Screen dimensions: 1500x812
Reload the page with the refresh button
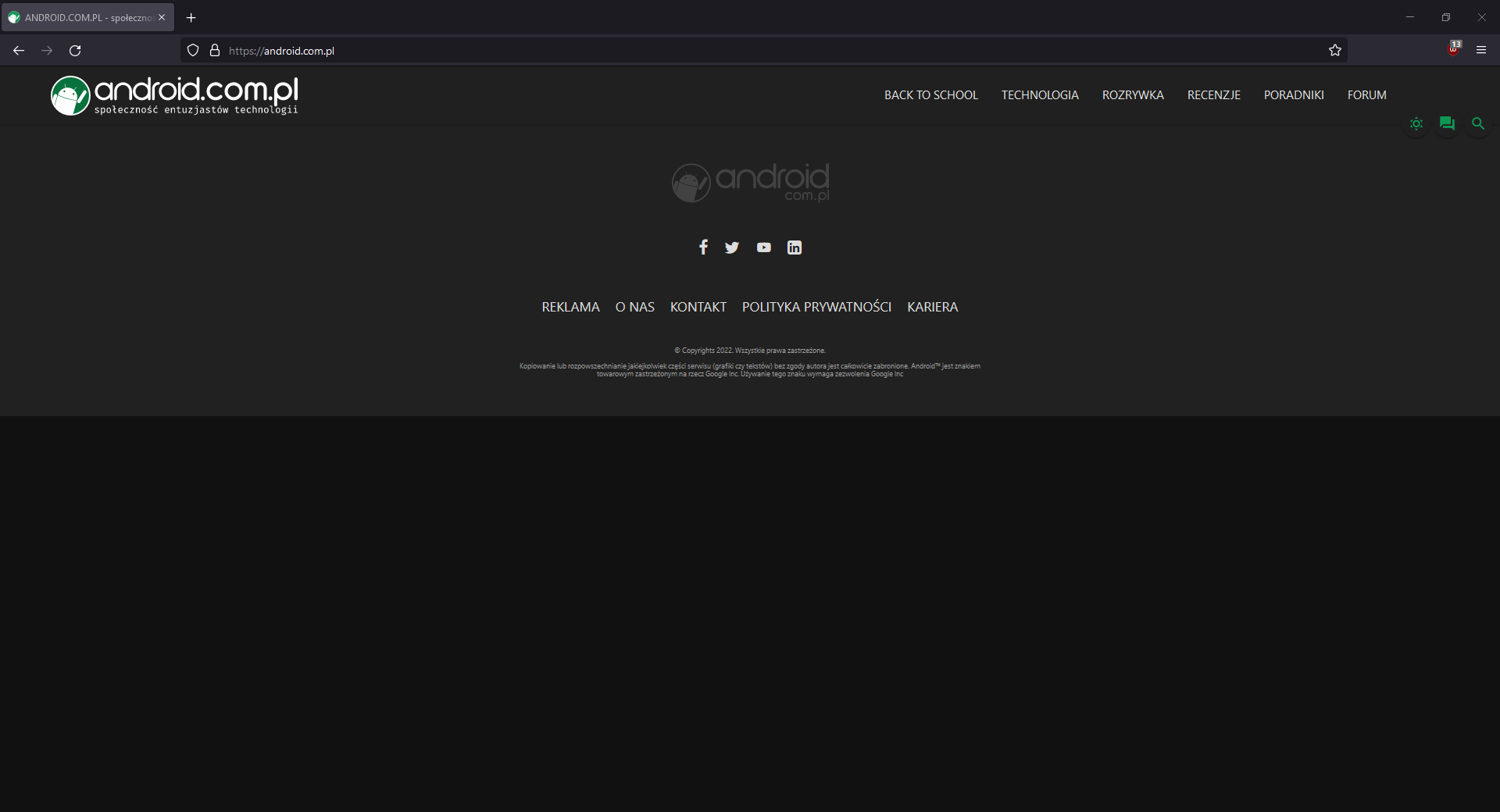pyautogui.click(x=75, y=50)
